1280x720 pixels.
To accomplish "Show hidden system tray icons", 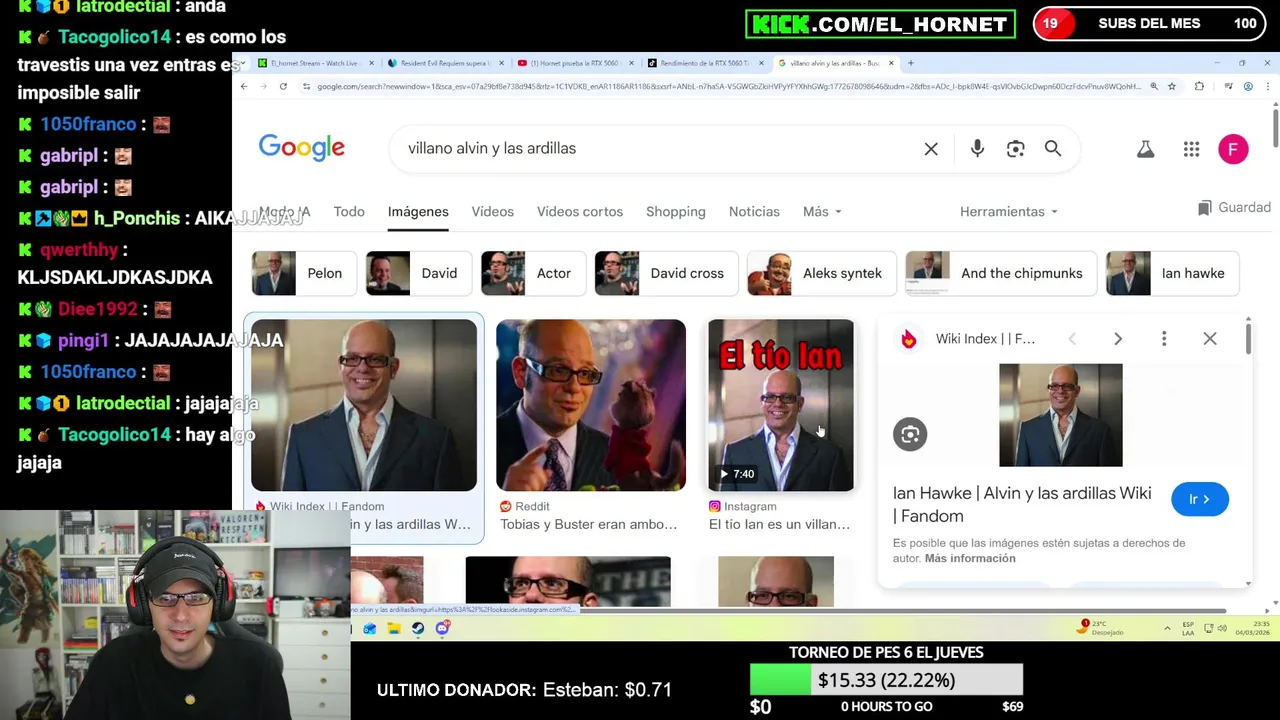I will (1167, 628).
